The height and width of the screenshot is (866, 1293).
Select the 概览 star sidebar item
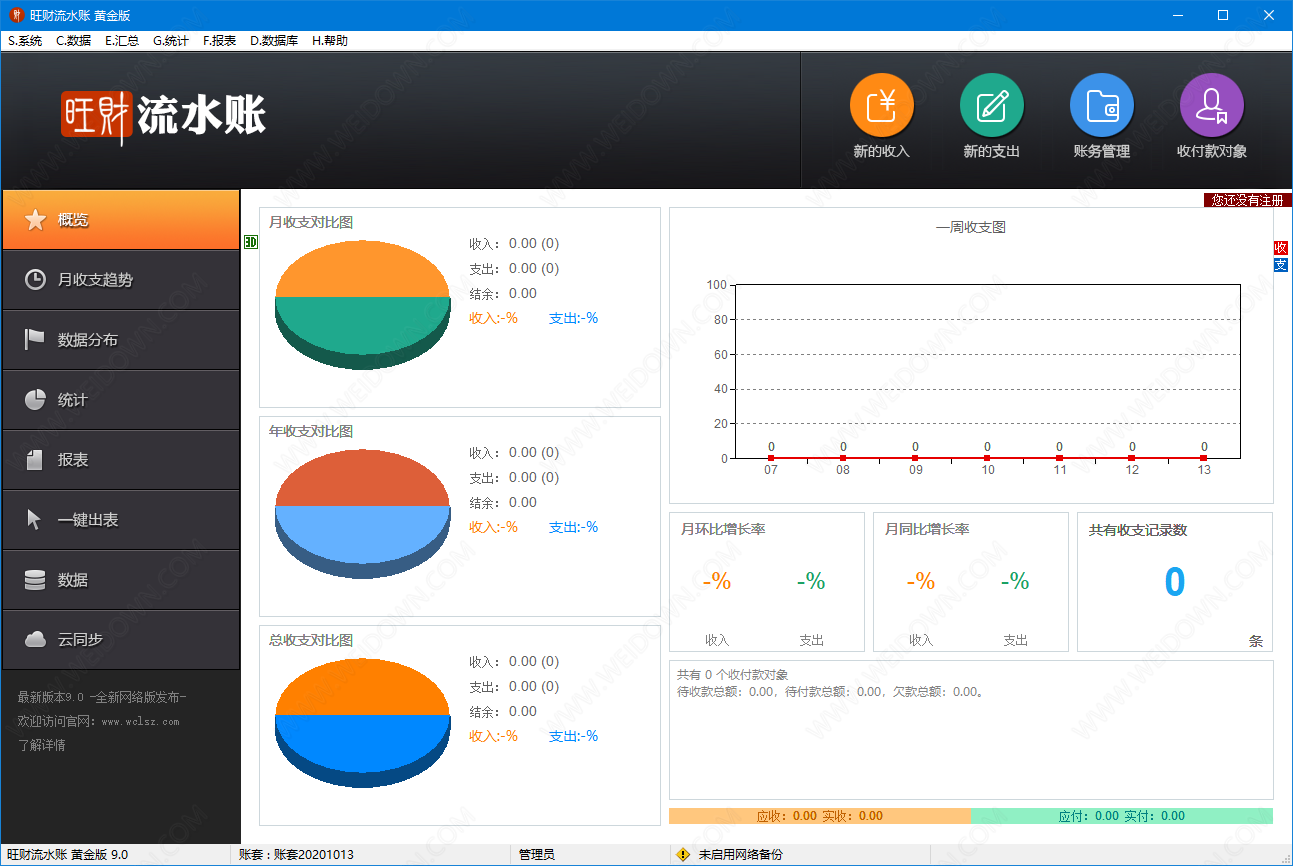coord(121,220)
